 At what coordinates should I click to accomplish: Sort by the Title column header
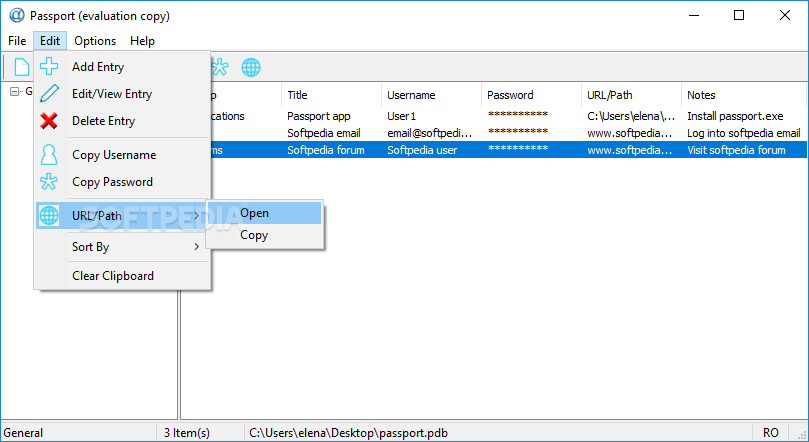pyautogui.click(x=332, y=95)
